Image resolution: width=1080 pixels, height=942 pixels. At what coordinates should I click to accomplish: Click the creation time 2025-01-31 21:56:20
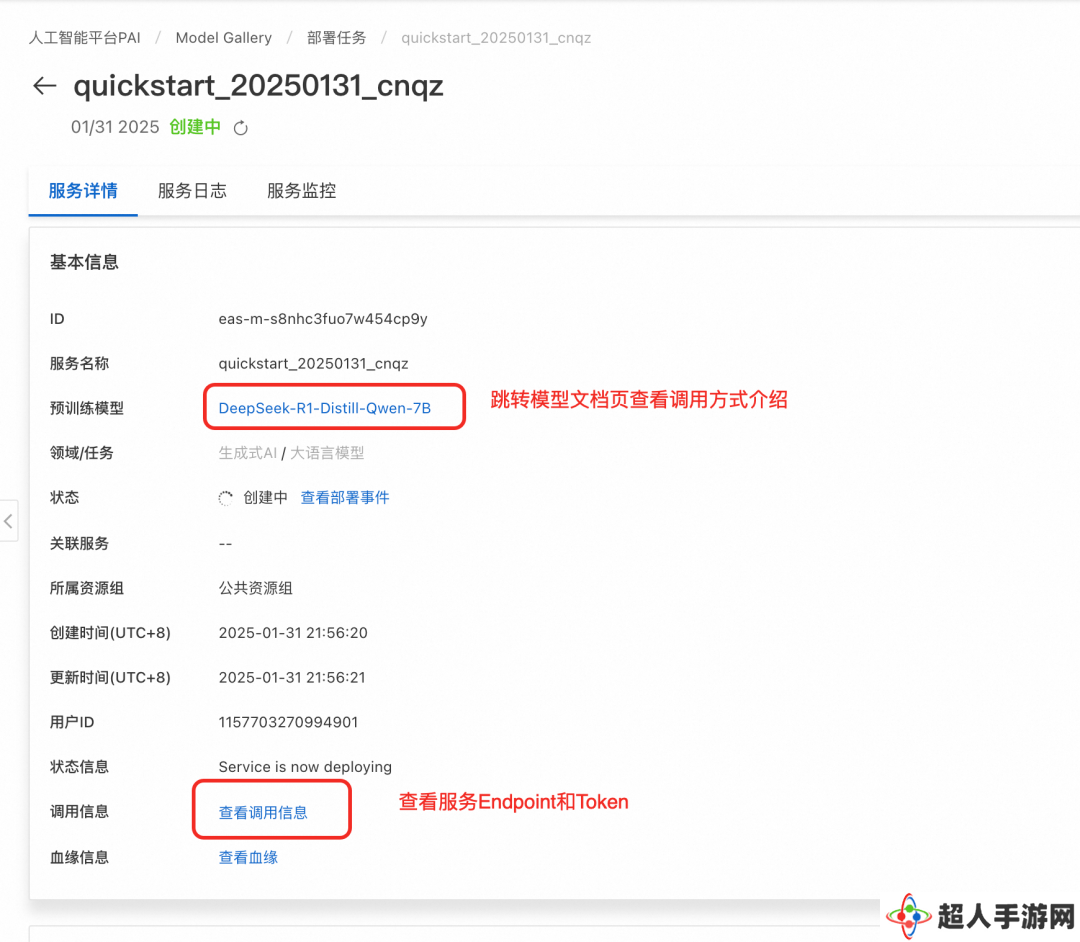(293, 633)
